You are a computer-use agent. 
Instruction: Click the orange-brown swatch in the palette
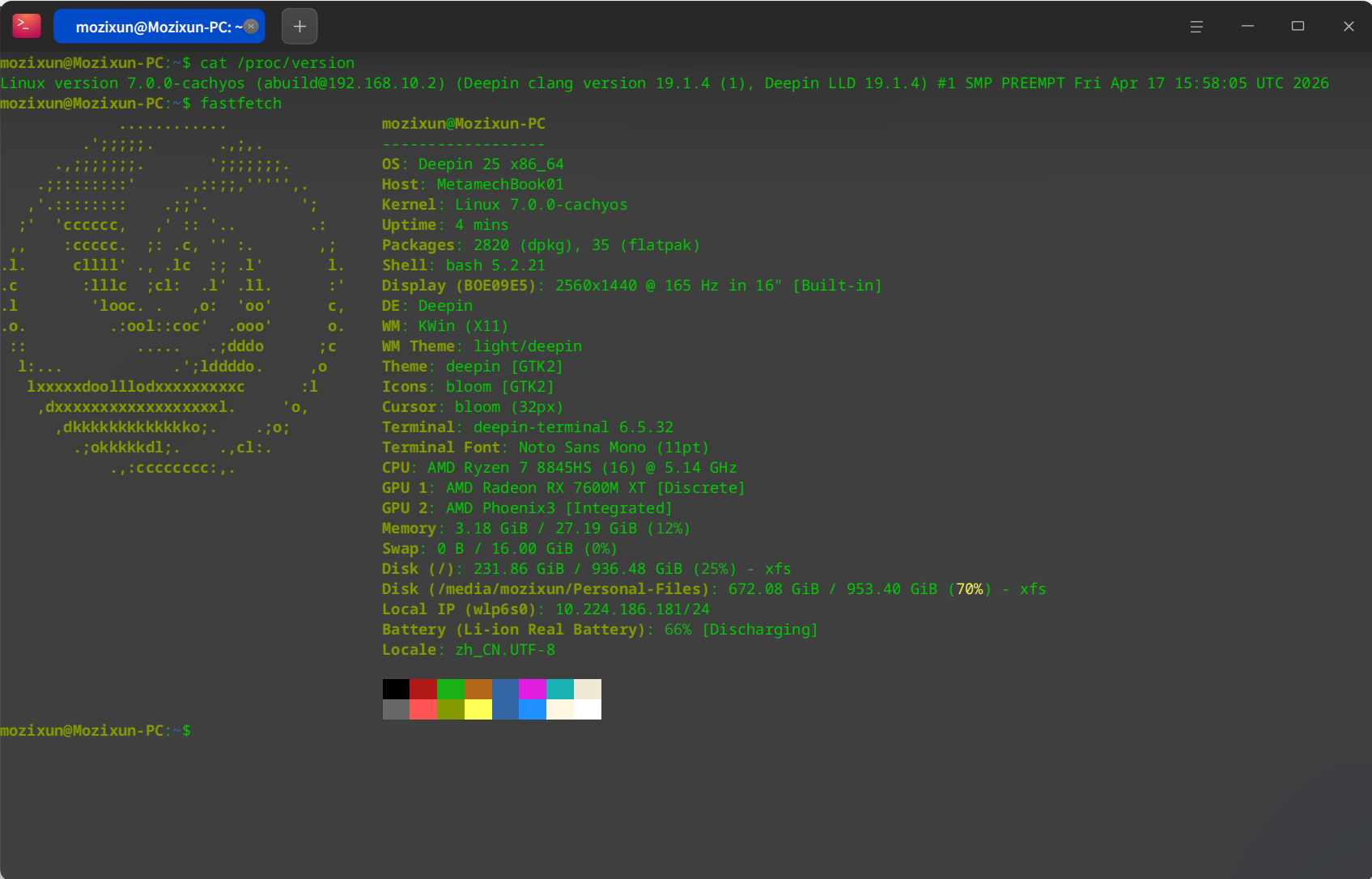[478, 689]
